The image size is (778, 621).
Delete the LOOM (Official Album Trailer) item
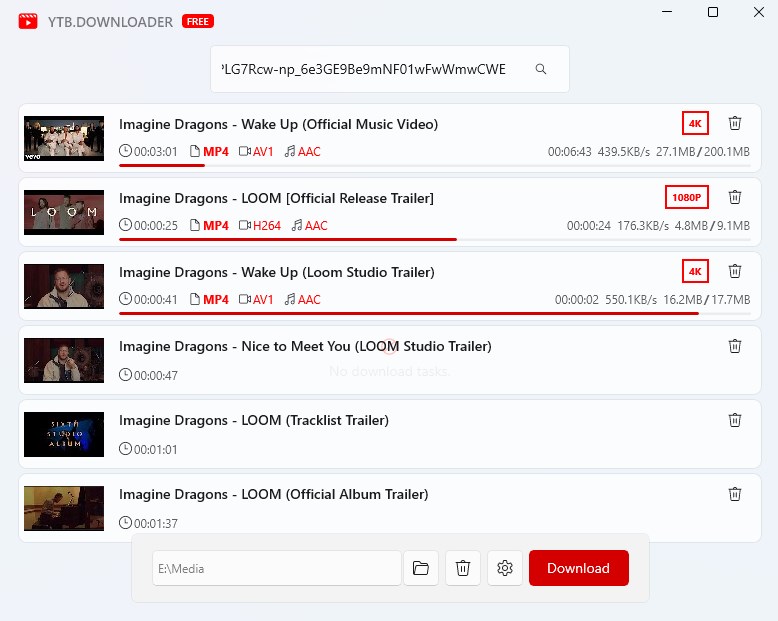click(x=735, y=494)
